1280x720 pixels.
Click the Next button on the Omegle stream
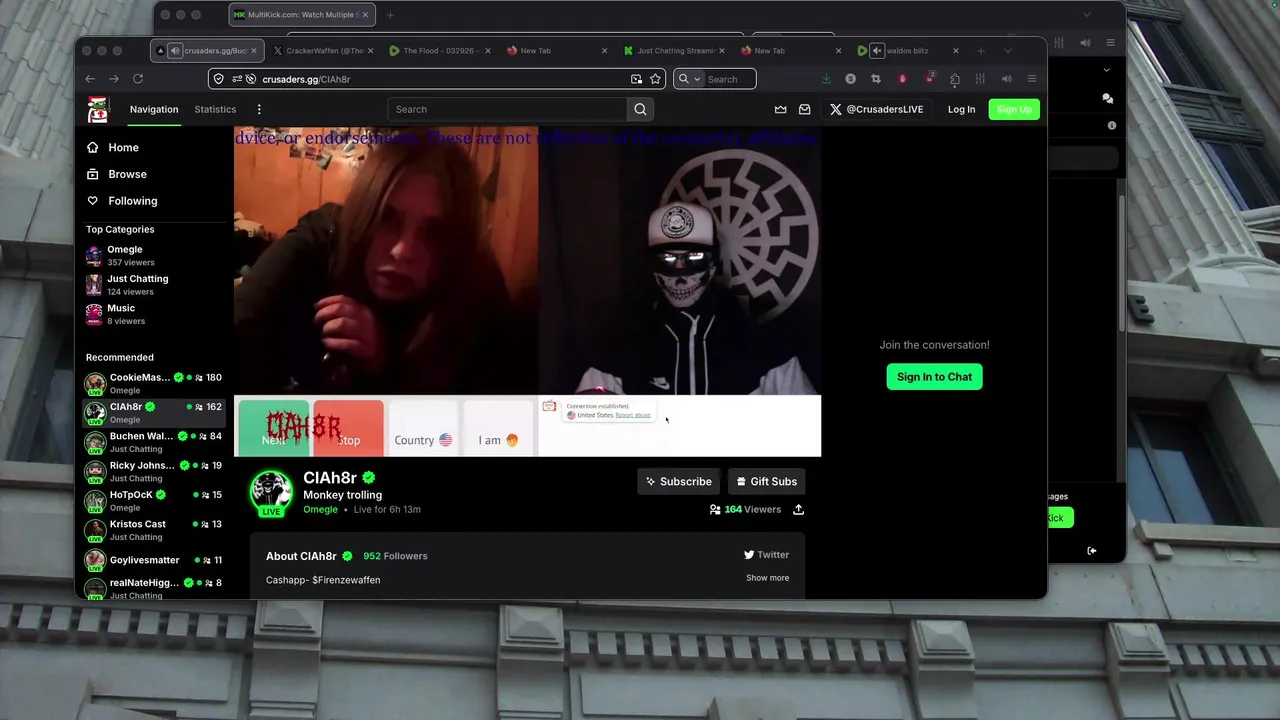pyautogui.click(x=273, y=427)
